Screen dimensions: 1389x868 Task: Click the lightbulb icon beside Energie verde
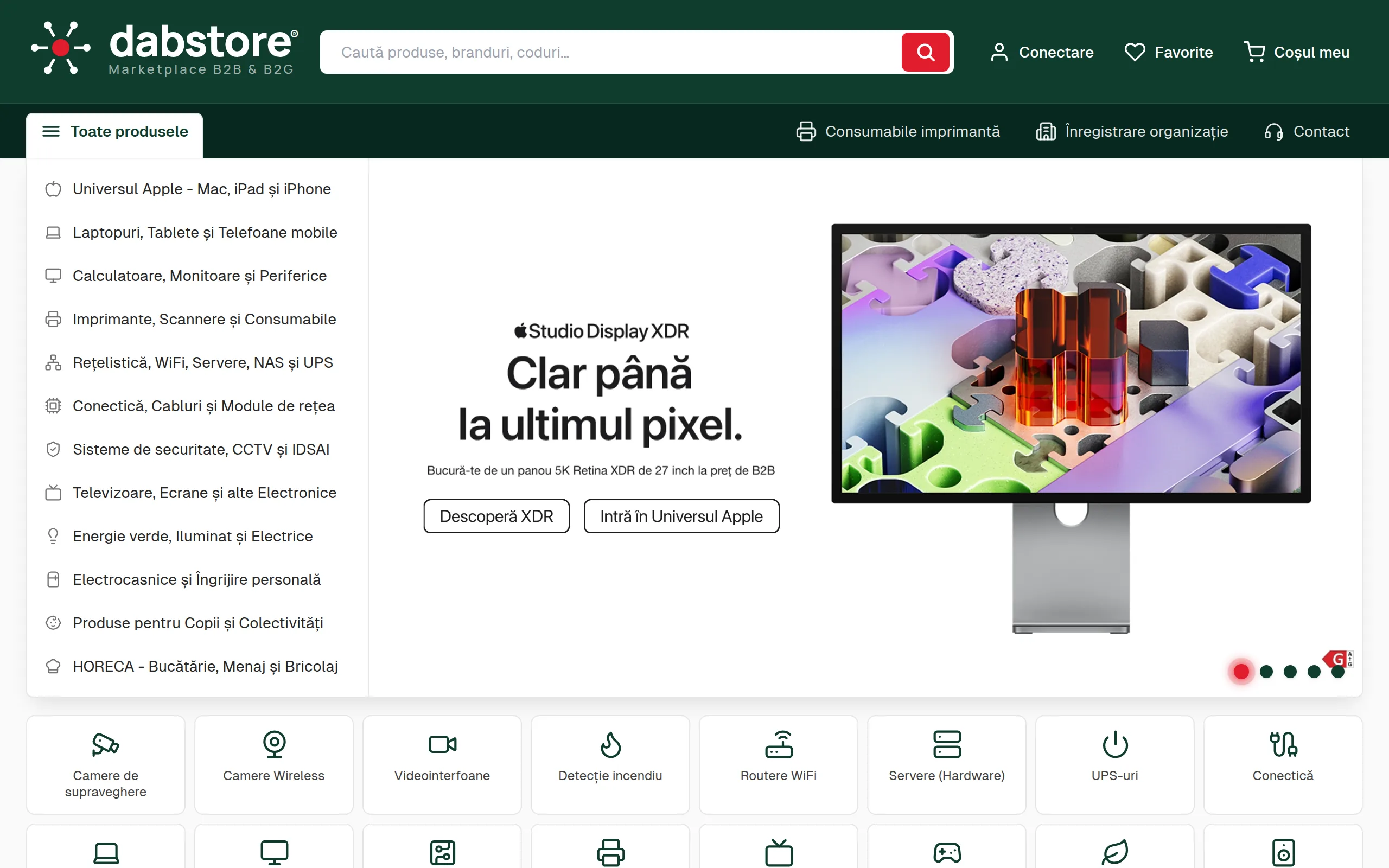(53, 536)
